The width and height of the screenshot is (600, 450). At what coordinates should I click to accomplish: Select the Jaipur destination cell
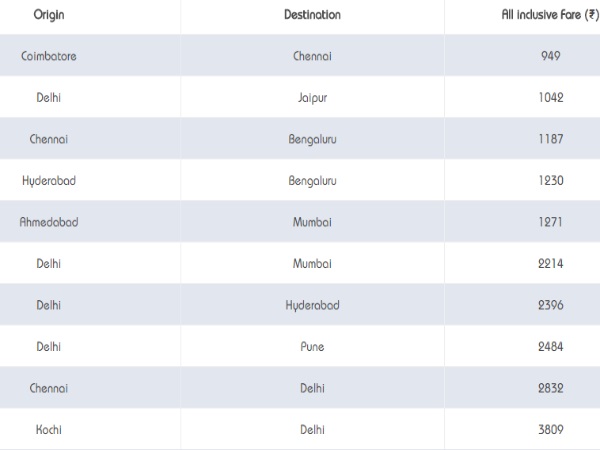tap(312, 98)
